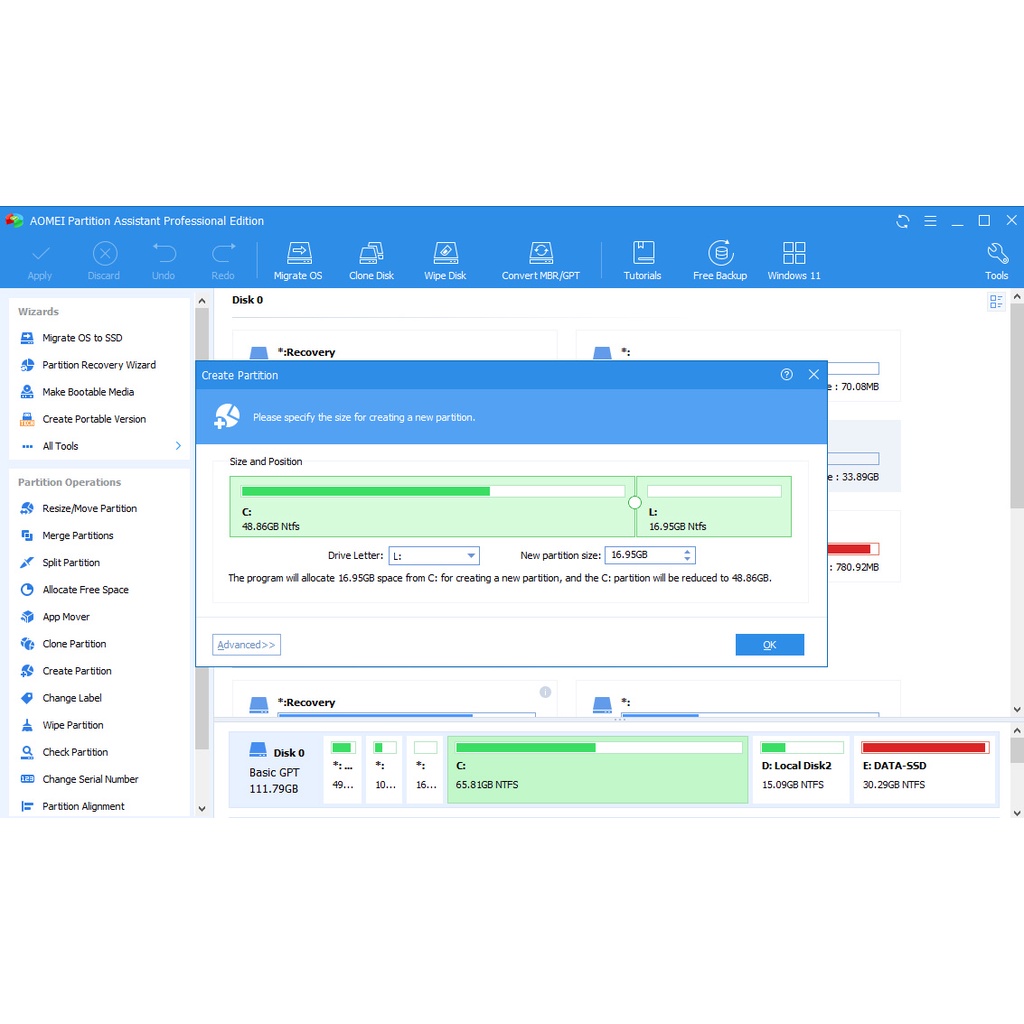1024x1024 pixels.
Task: Choose Create Portable Version
Action: tap(94, 419)
